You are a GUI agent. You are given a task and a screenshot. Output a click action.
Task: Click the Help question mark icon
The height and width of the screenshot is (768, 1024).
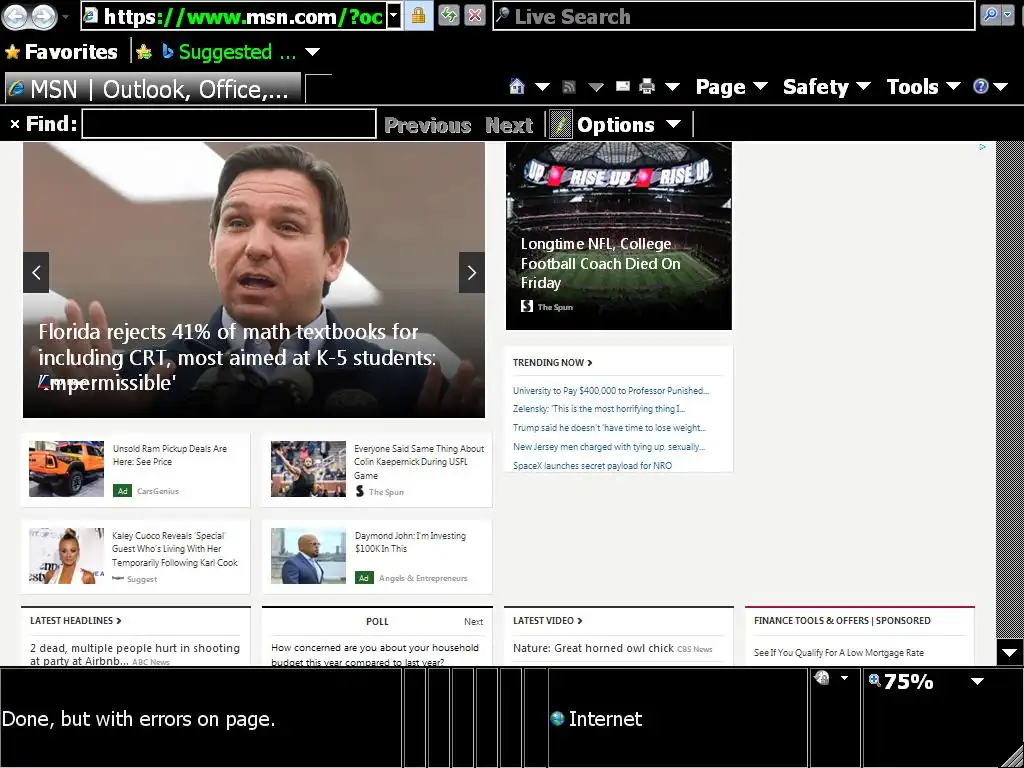pyautogui.click(x=980, y=86)
